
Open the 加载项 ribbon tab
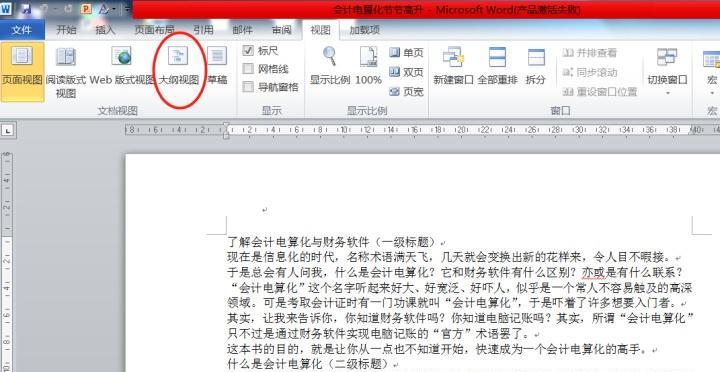[x=365, y=30]
